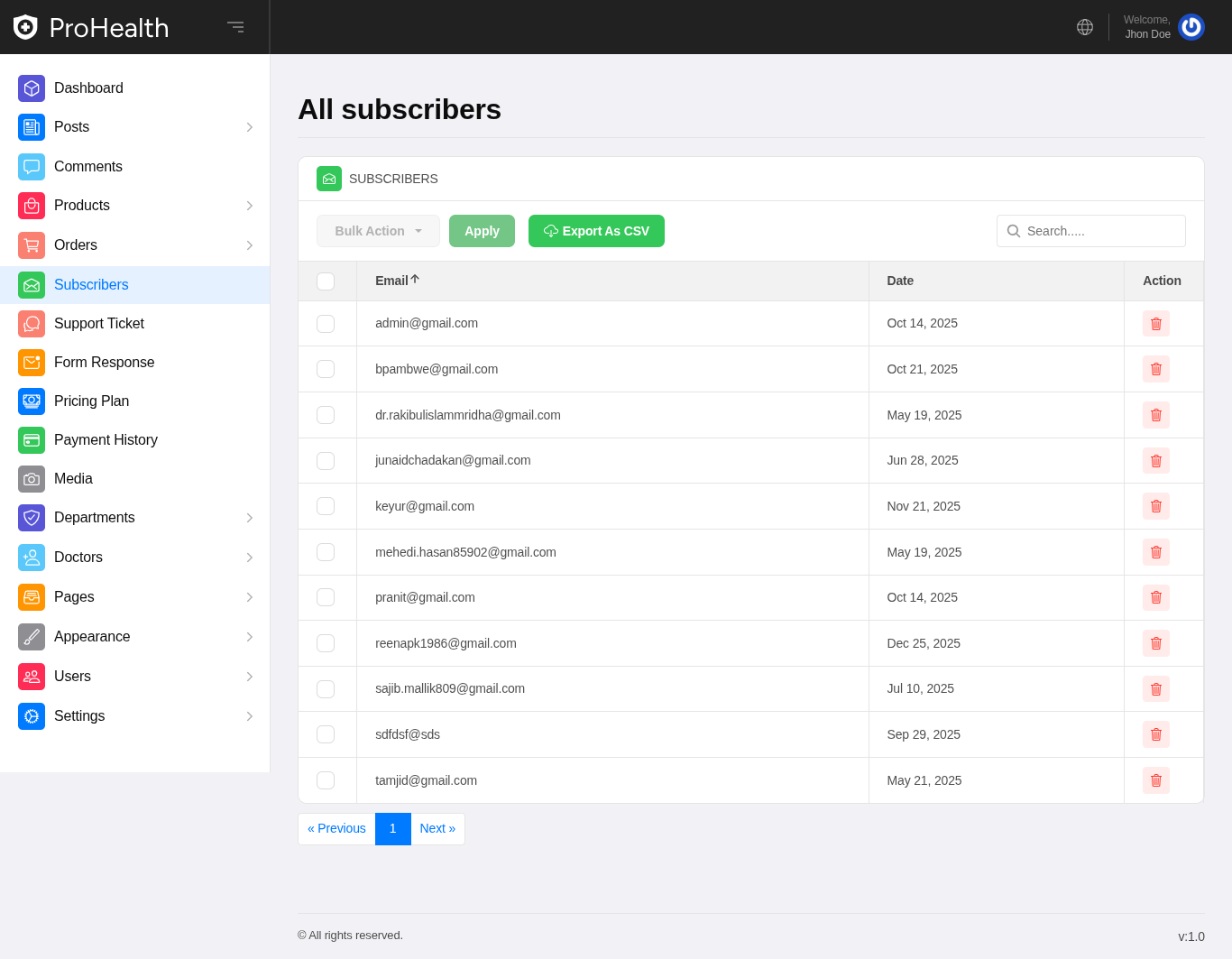Screen dimensions: 1232x959
Task: Open Support Ticket in the sidebar
Action: click(x=99, y=324)
